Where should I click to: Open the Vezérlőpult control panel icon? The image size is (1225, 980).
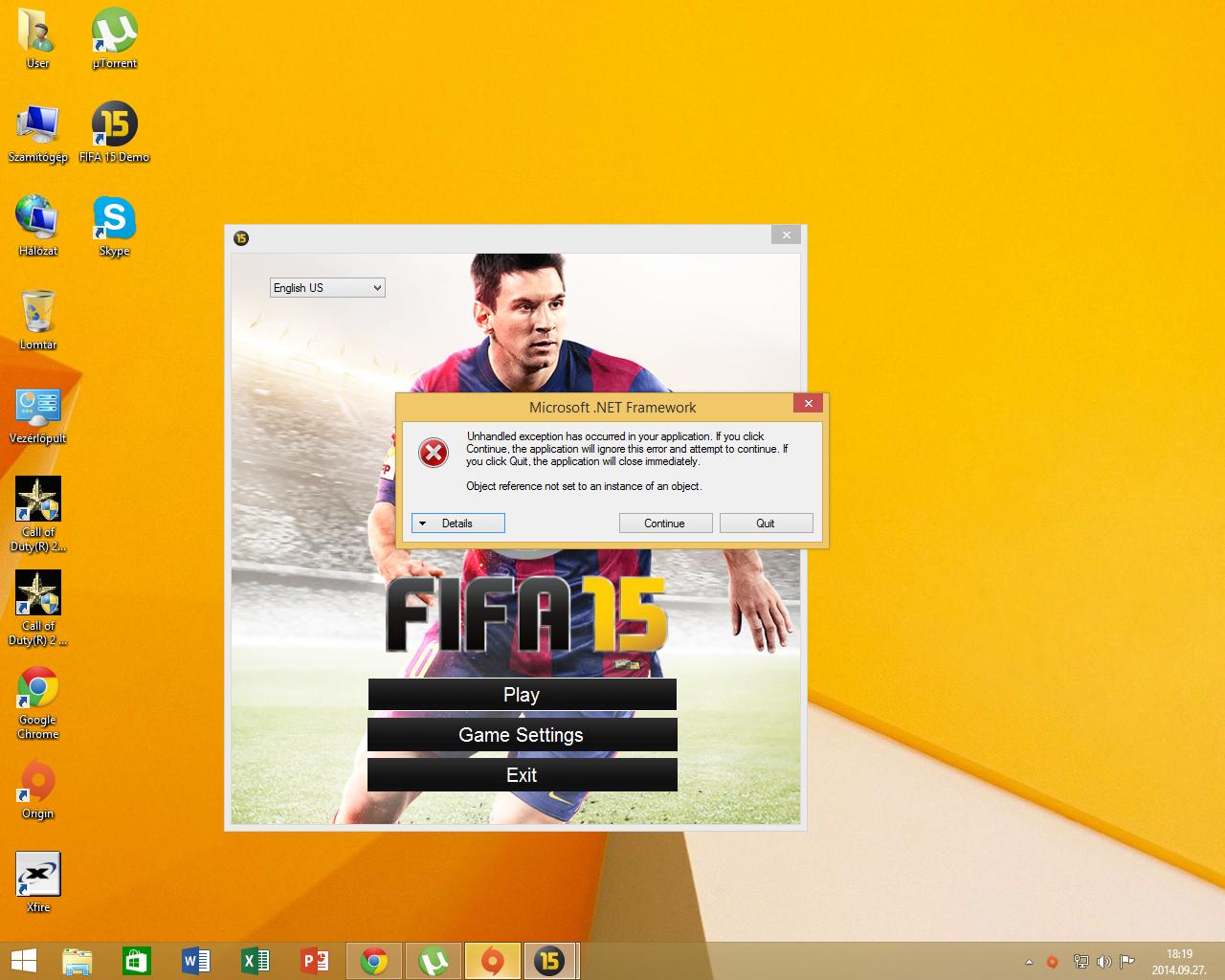pyautogui.click(x=37, y=413)
